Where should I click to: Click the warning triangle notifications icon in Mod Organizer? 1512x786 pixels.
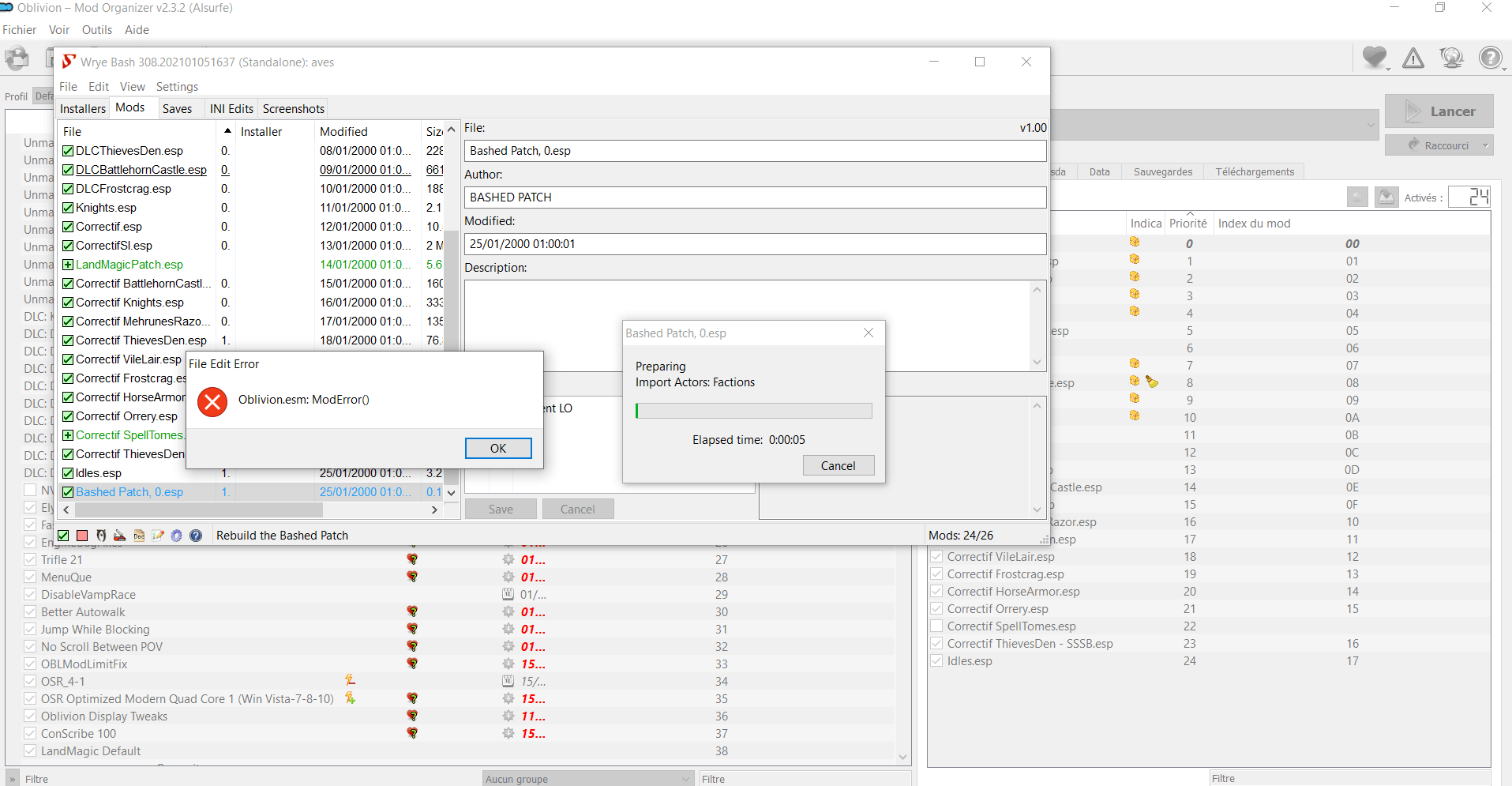[1413, 58]
